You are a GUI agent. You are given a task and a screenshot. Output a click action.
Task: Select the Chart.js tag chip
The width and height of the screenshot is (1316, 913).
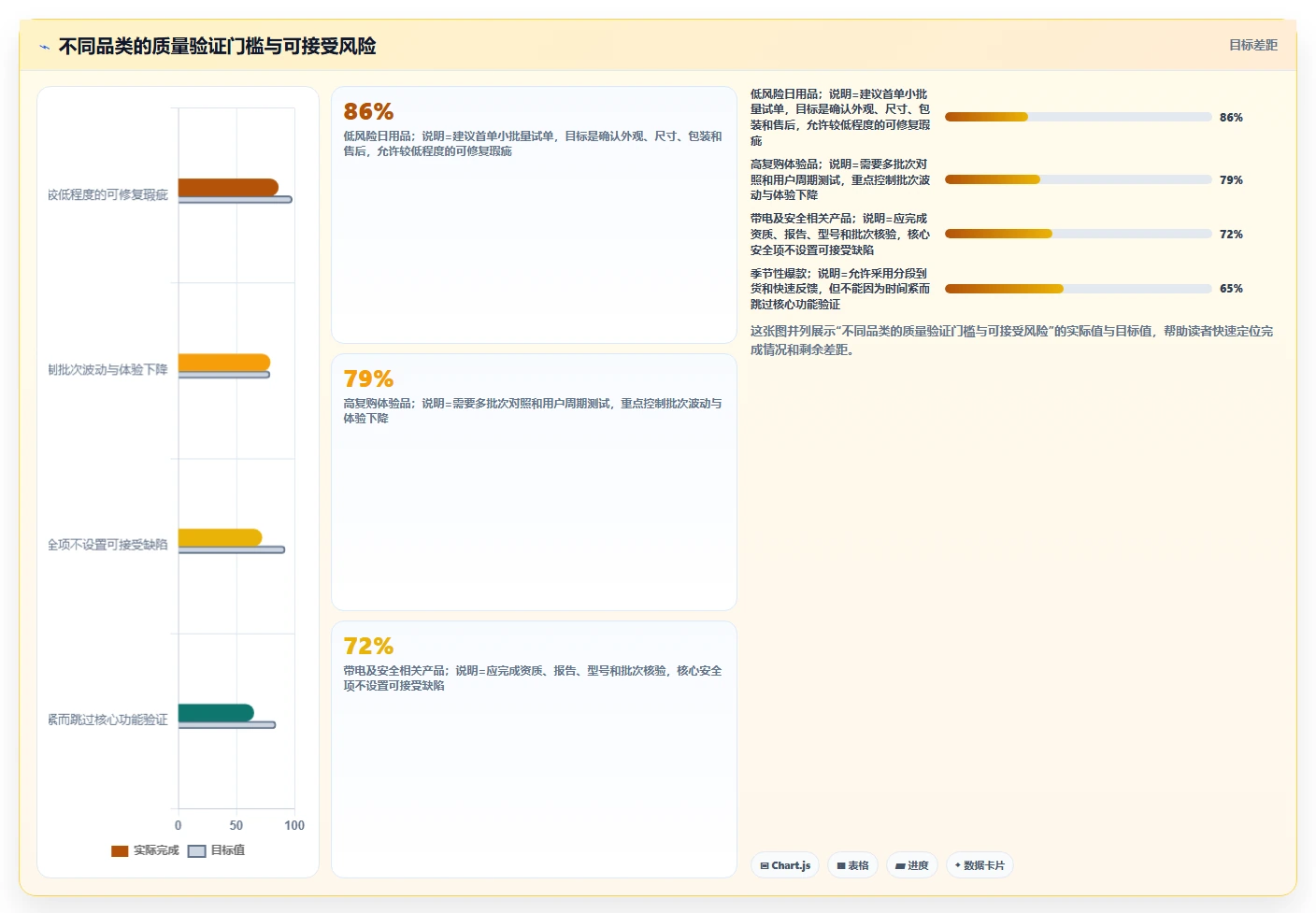tap(785, 865)
